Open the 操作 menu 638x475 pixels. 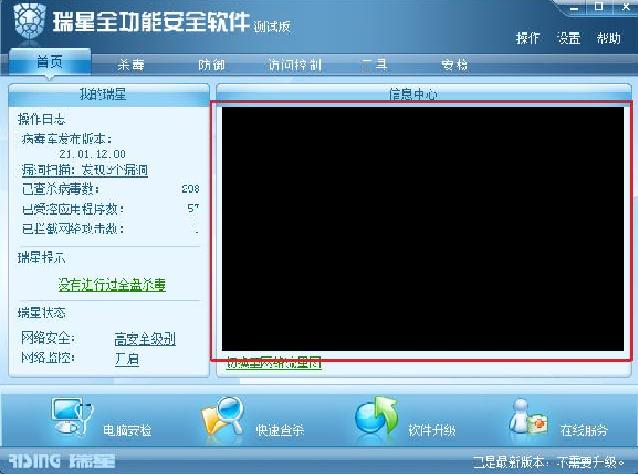click(x=528, y=38)
